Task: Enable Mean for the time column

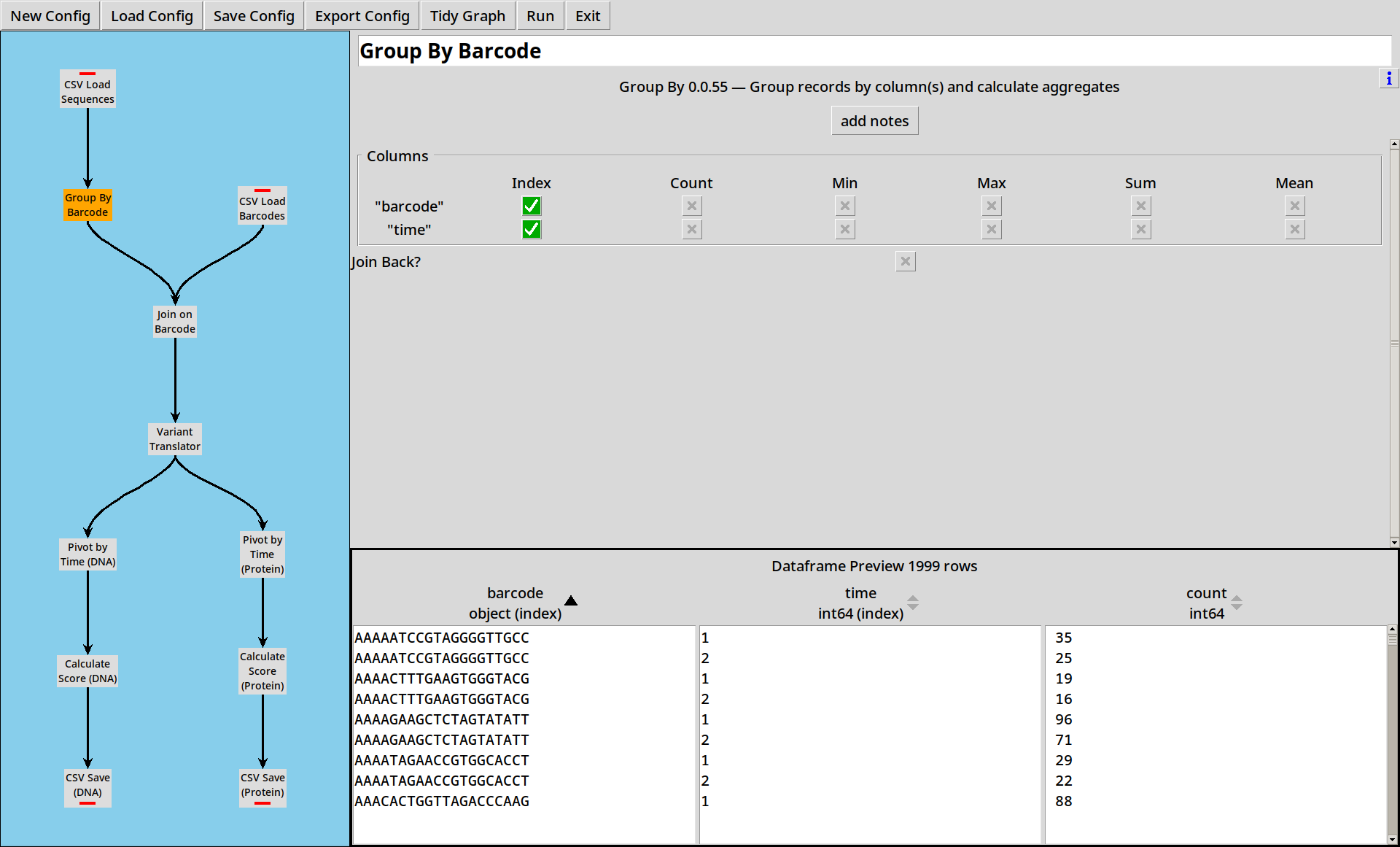Action: [x=1295, y=230]
